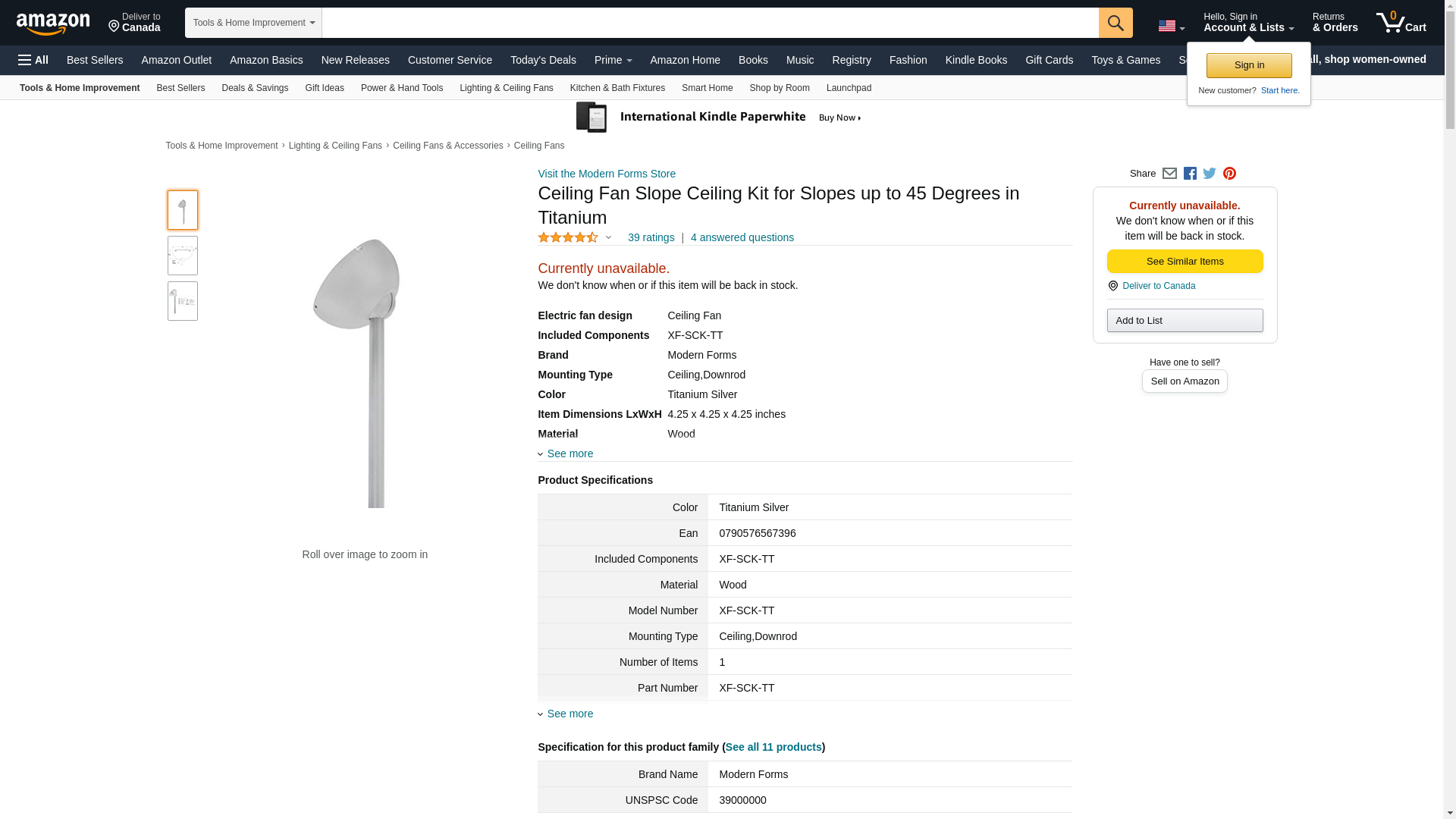The height and width of the screenshot is (819, 1456).
Task: Expand the star ratings breakdown arrow
Action: [x=608, y=237]
